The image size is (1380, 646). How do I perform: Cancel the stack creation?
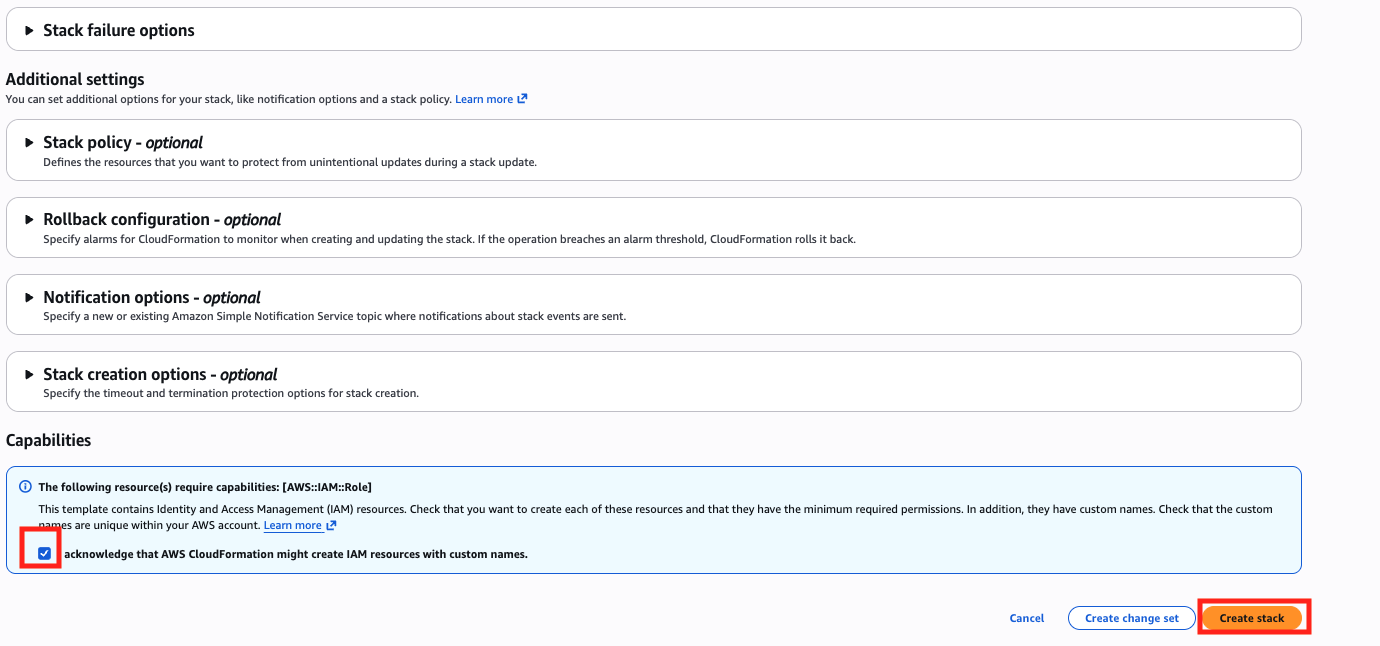tap(1026, 618)
